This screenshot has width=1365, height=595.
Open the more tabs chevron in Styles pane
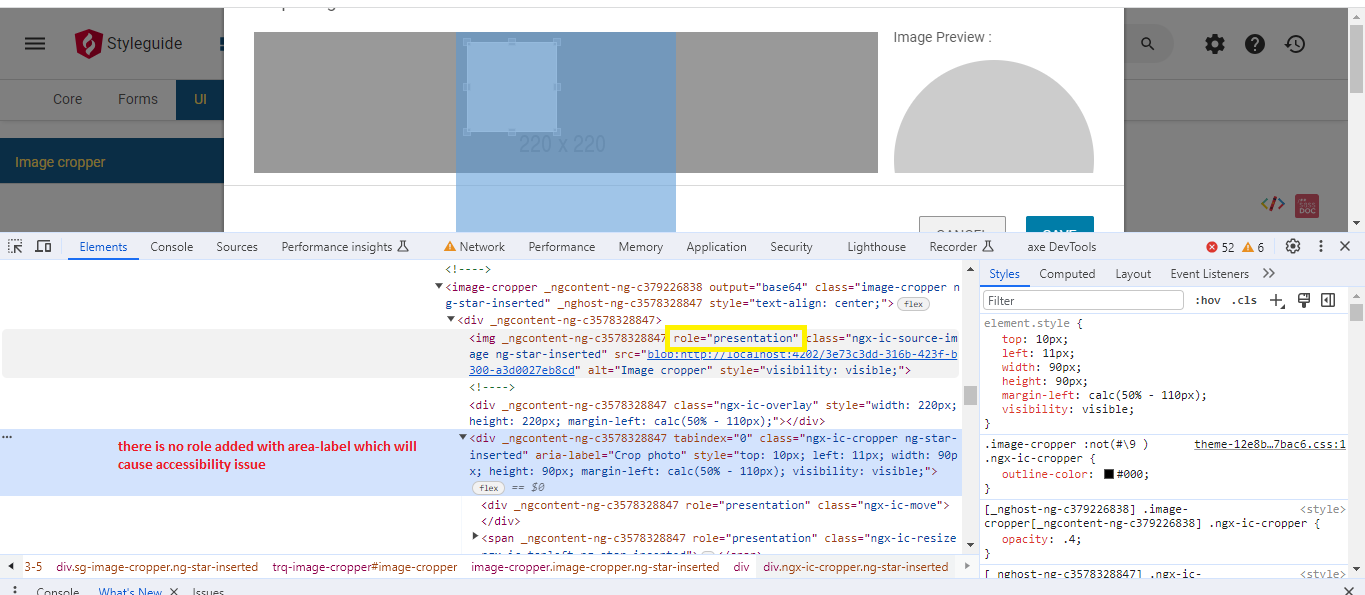pyautogui.click(x=1268, y=273)
